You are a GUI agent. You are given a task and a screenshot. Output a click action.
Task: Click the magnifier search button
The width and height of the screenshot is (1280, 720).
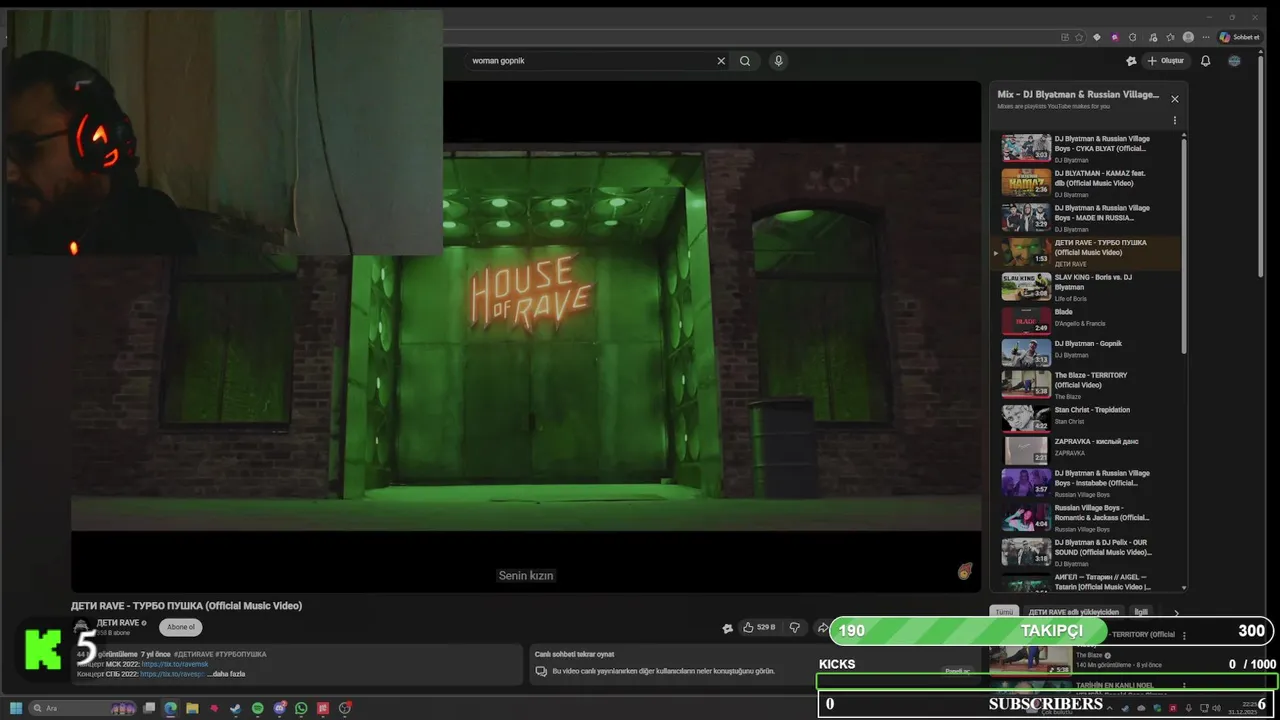point(745,61)
